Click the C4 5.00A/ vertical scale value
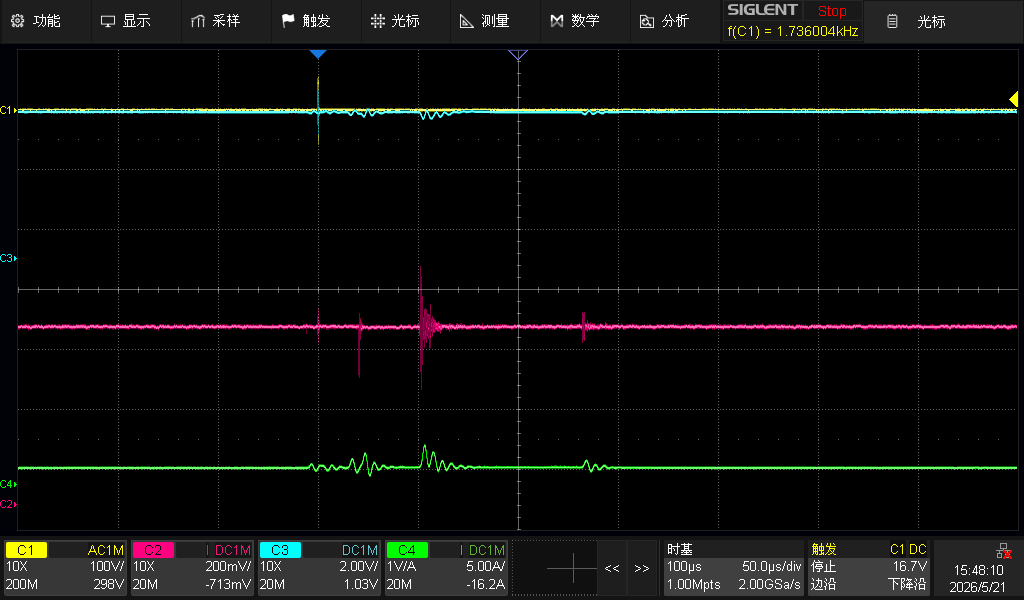 point(485,567)
